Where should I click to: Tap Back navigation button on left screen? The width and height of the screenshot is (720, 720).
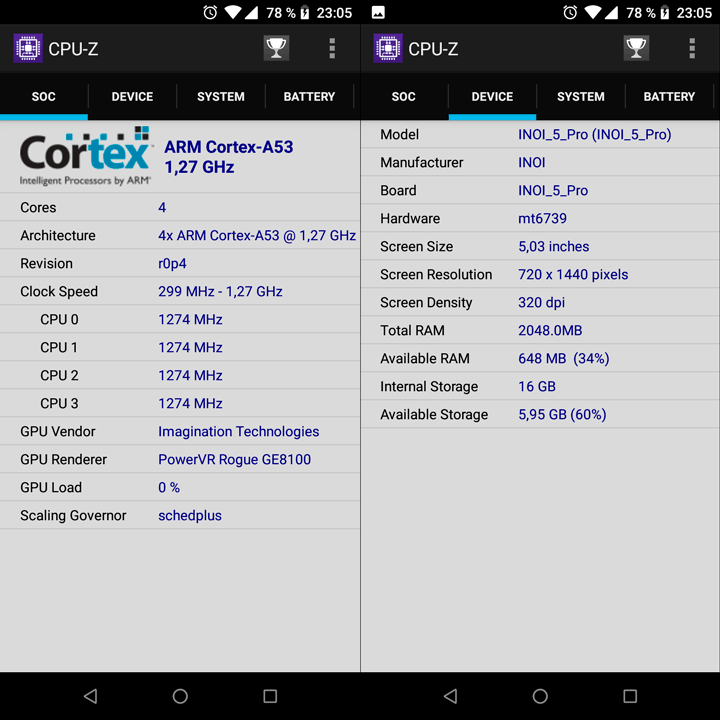pyautogui.click(x=90, y=696)
